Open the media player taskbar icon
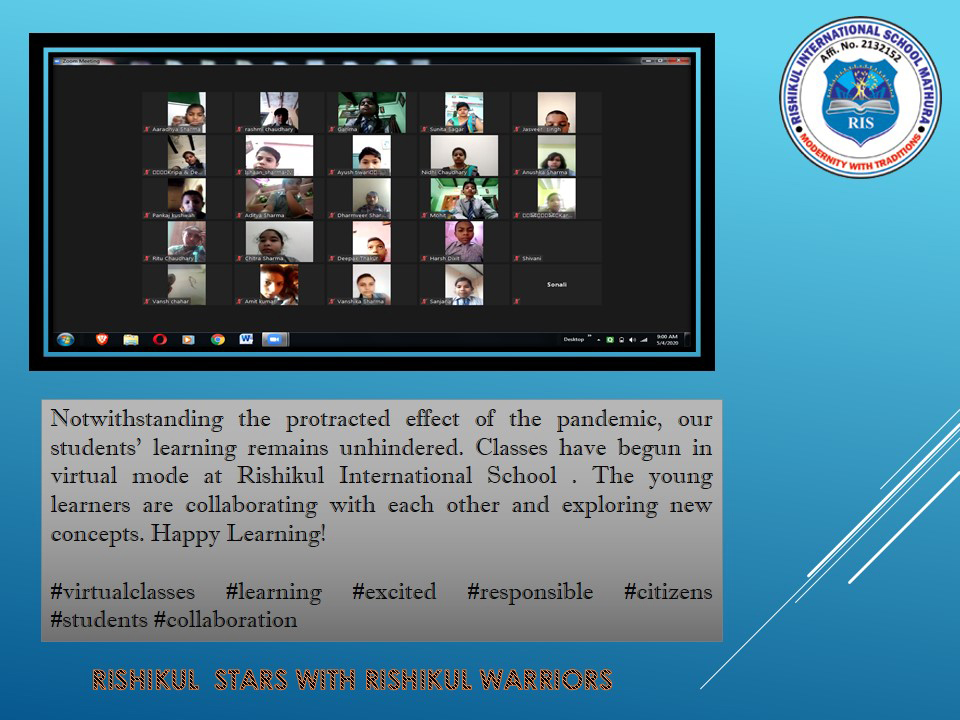The image size is (960, 720). [x=188, y=339]
